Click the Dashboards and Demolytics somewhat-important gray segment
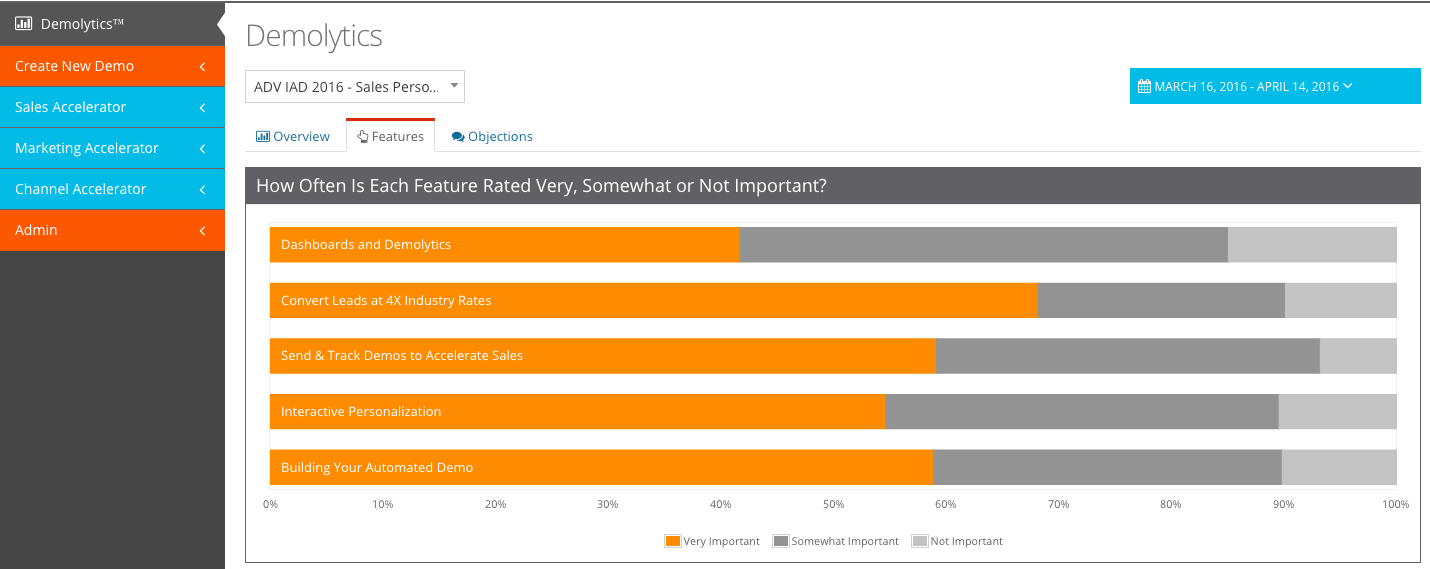Viewport: 1430px width, 569px height. (983, 245)
